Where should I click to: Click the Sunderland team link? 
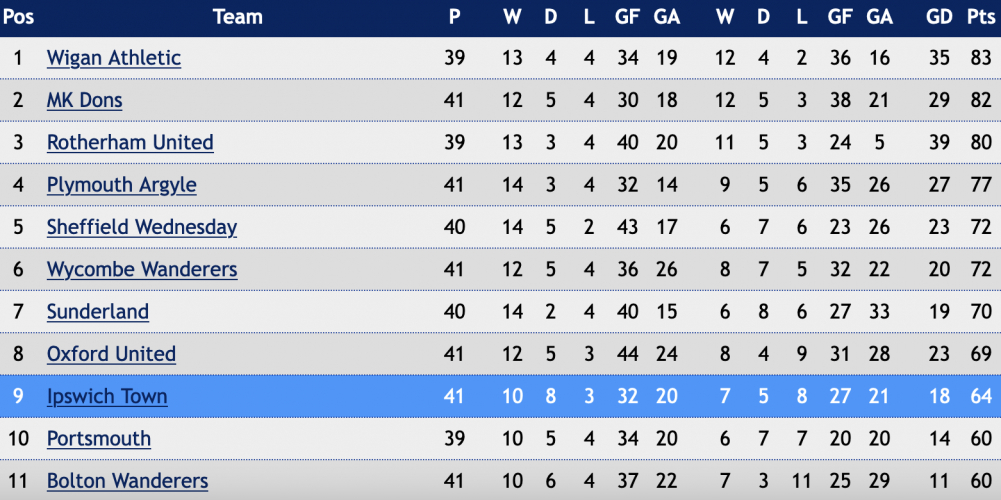(98, 312)
